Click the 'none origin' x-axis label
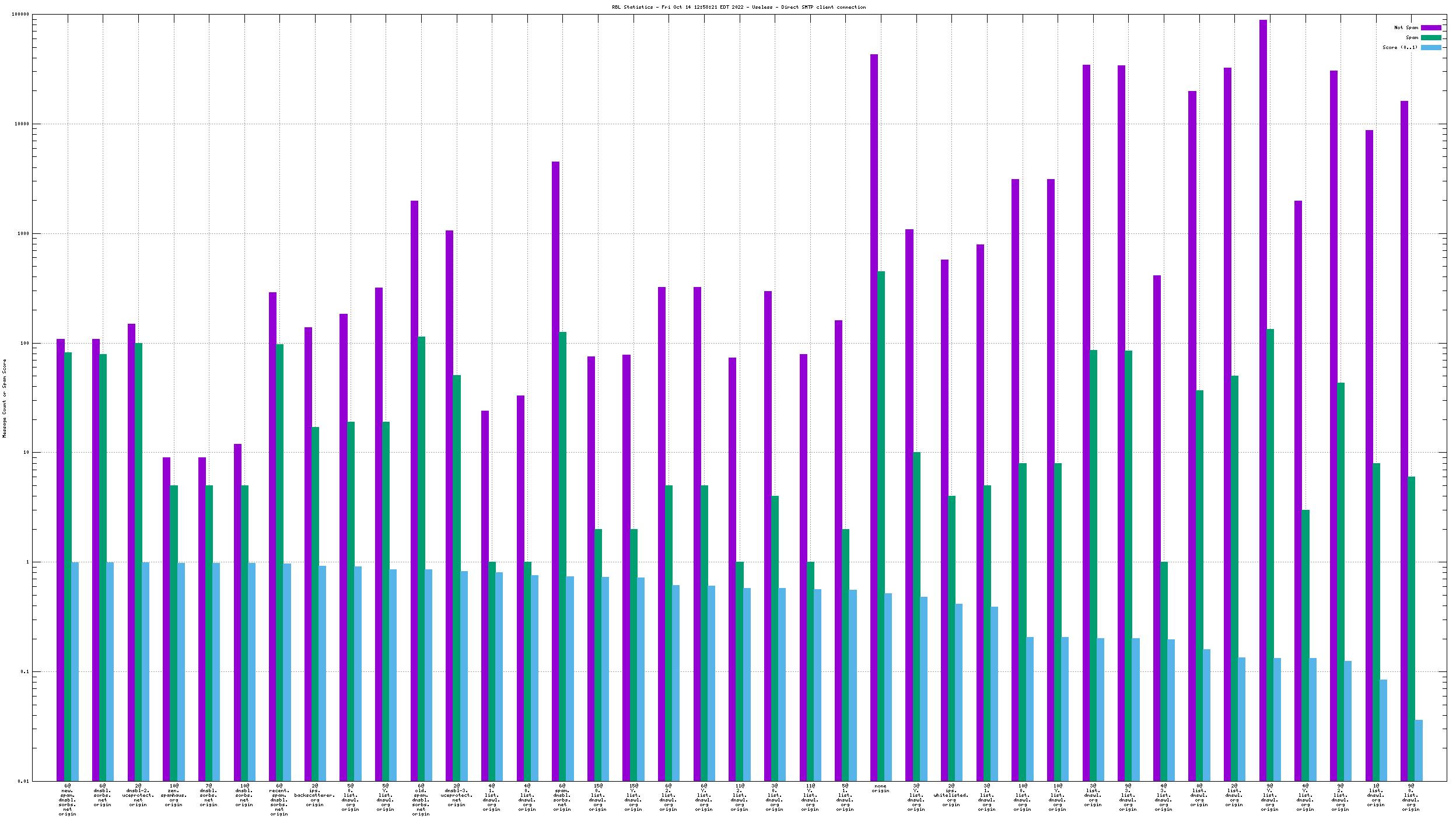Screen dimensions: 1456x819 (880, 788)
